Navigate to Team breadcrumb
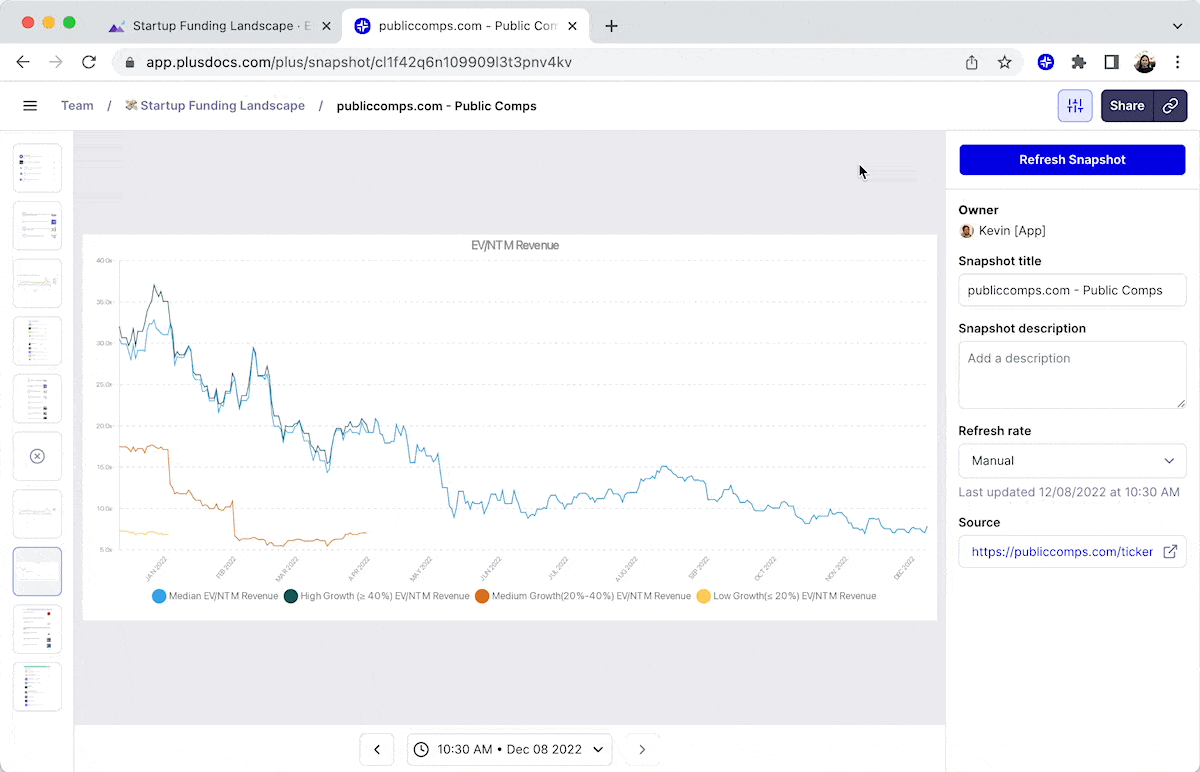Viewport: 1200px width, 772px height. tap(77, 106)
